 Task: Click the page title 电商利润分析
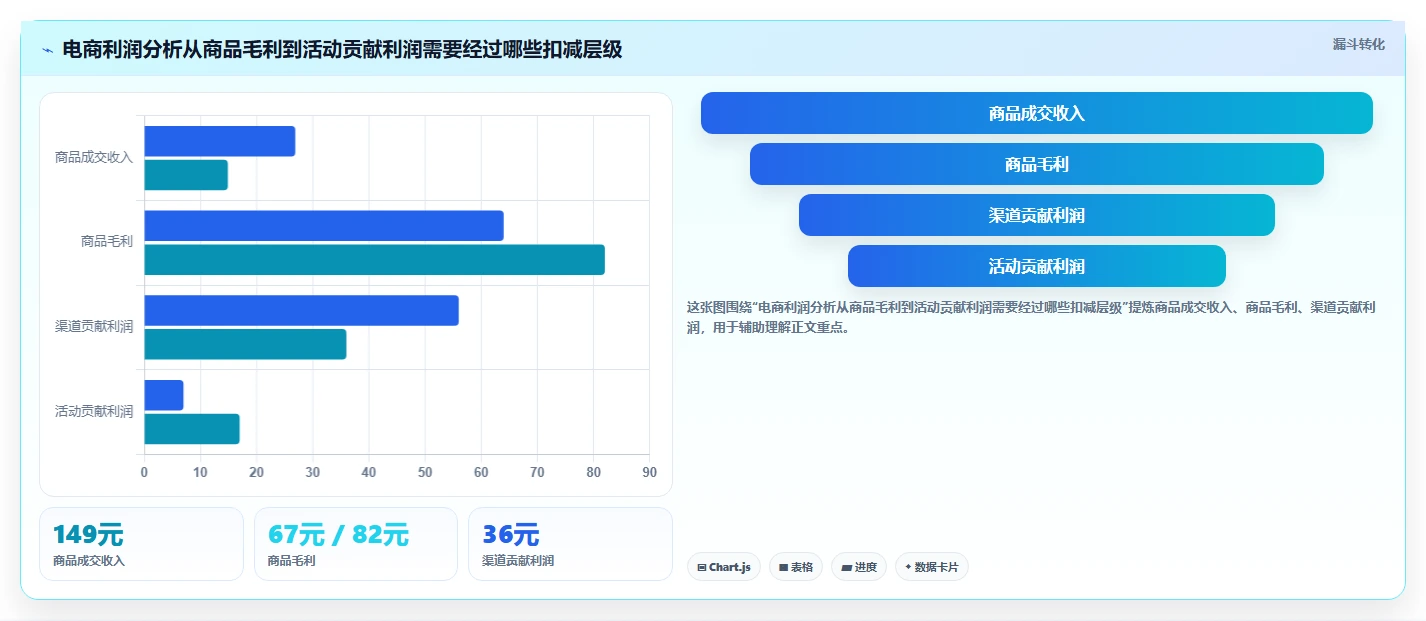(x=342, y=49)
